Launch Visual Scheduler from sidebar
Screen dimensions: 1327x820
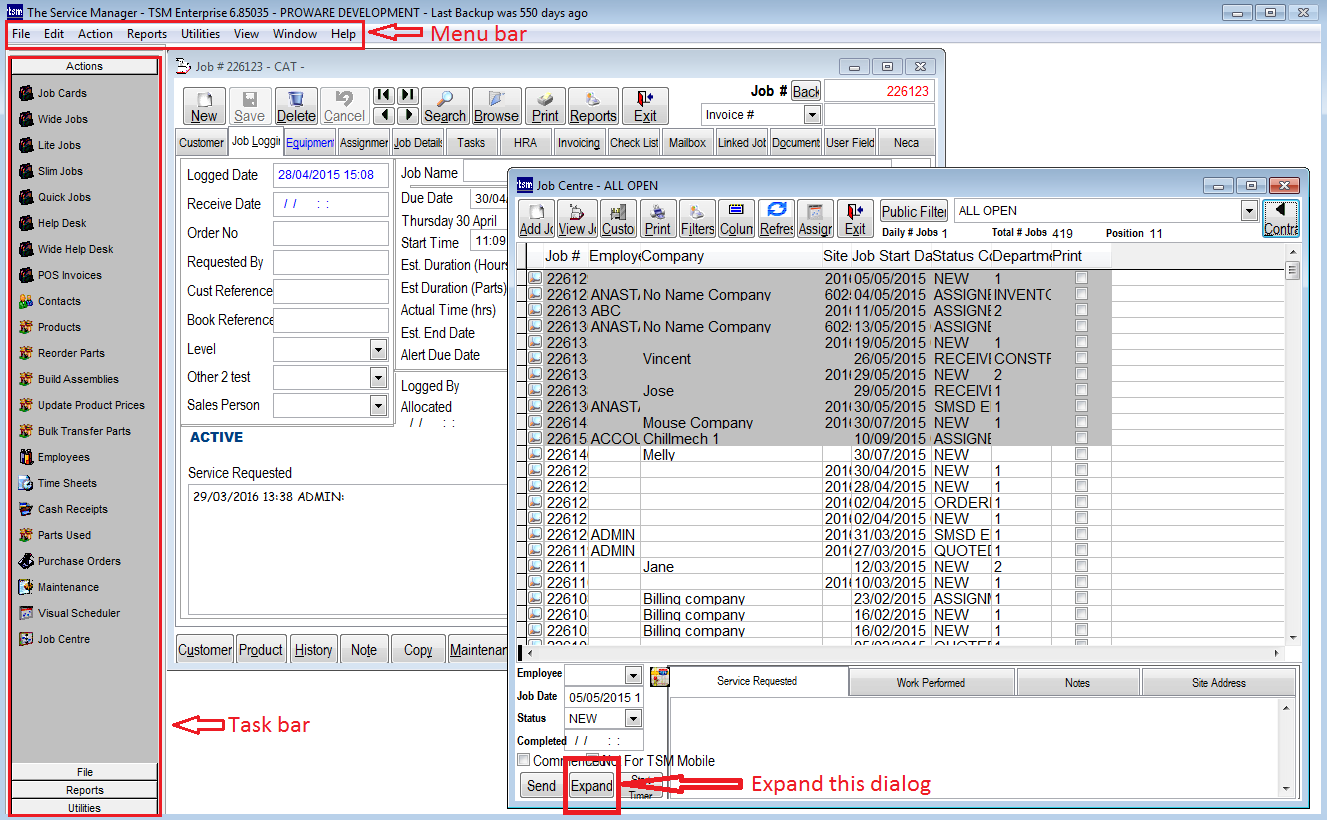78,613
